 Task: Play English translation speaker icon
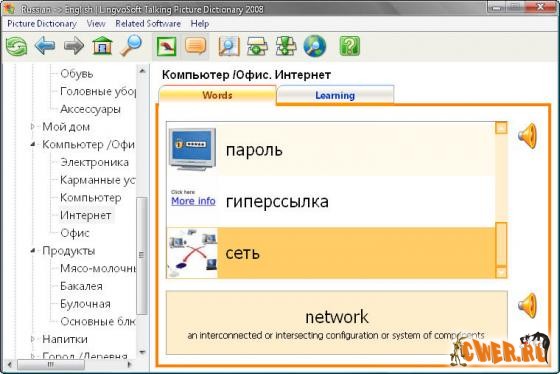point(528,306)
